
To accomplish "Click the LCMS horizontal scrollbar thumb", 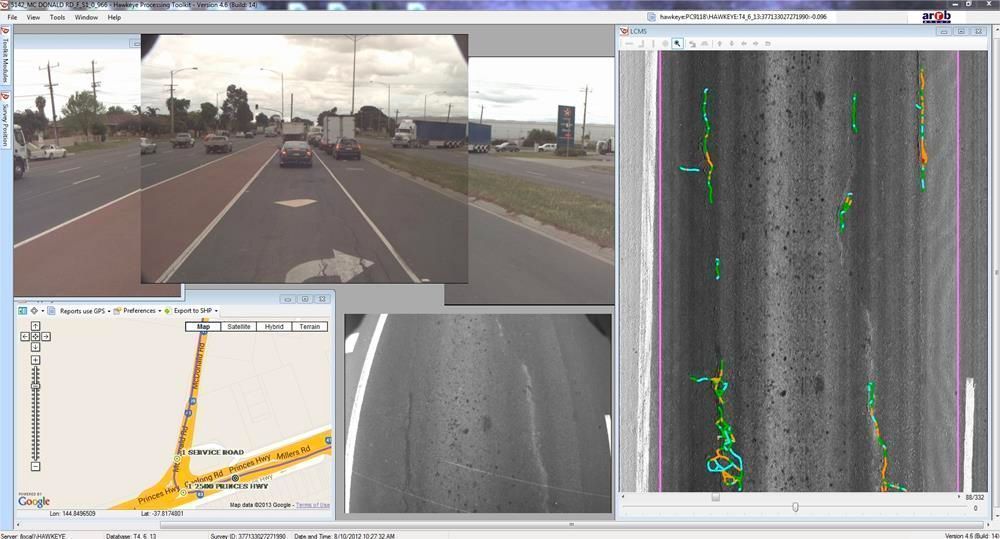I will coord(716,497).
